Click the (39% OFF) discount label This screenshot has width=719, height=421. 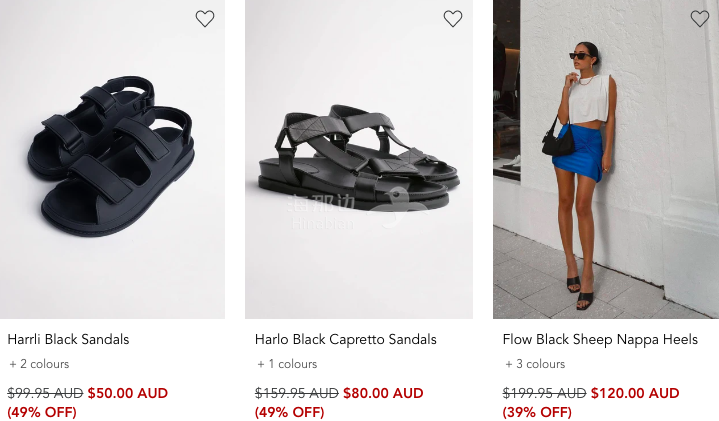(x=537, y=412)
